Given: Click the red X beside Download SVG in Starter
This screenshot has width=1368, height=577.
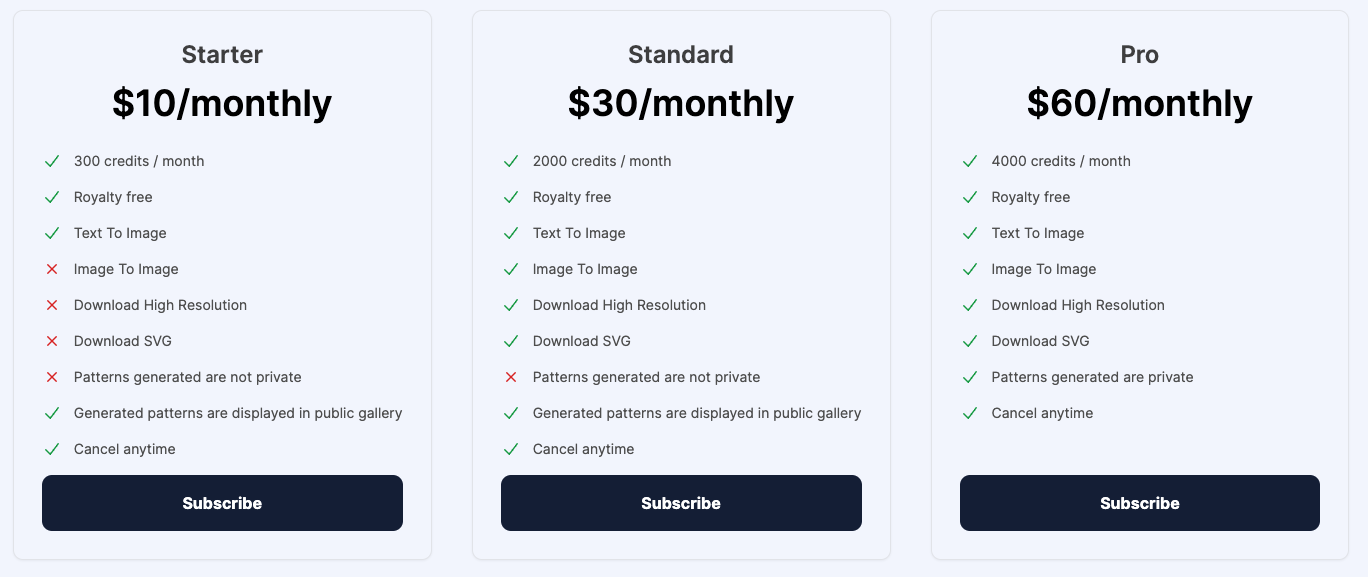Looking at the screenshot, I should 52,341.
